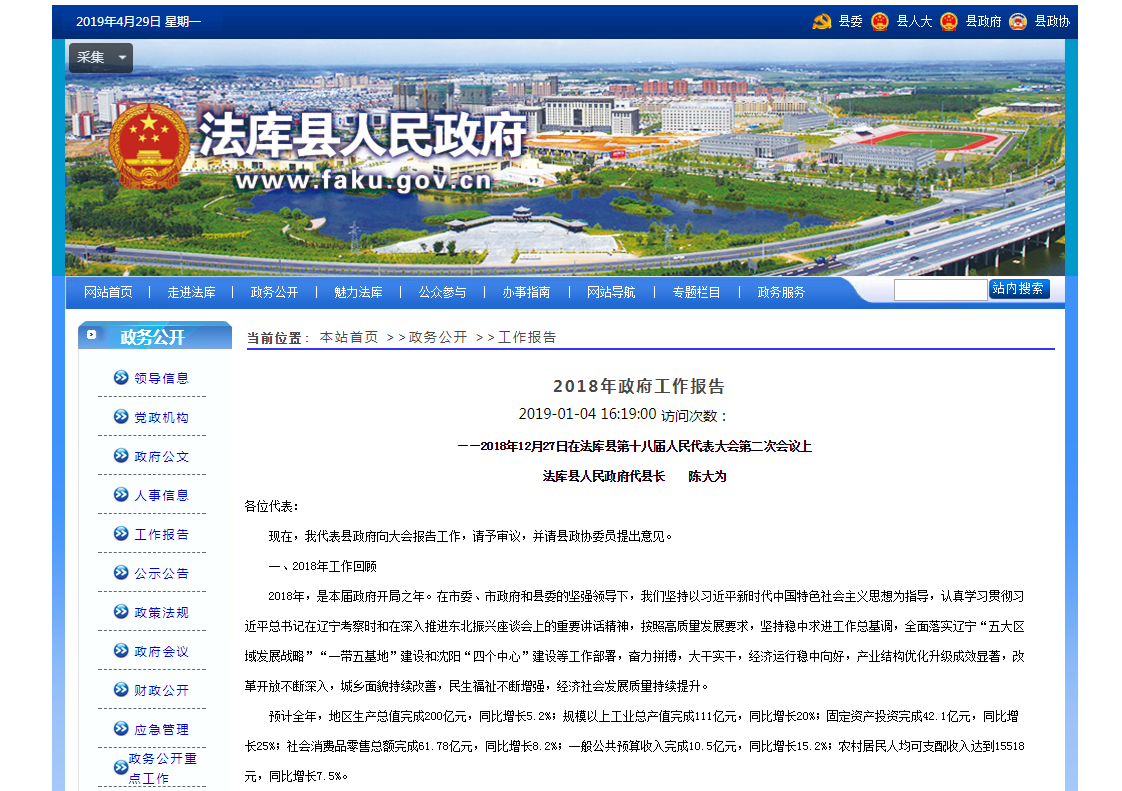Click the arrow icon beside 党政机构
Screen dimensions: 1122x791
(x=121, y=417)
